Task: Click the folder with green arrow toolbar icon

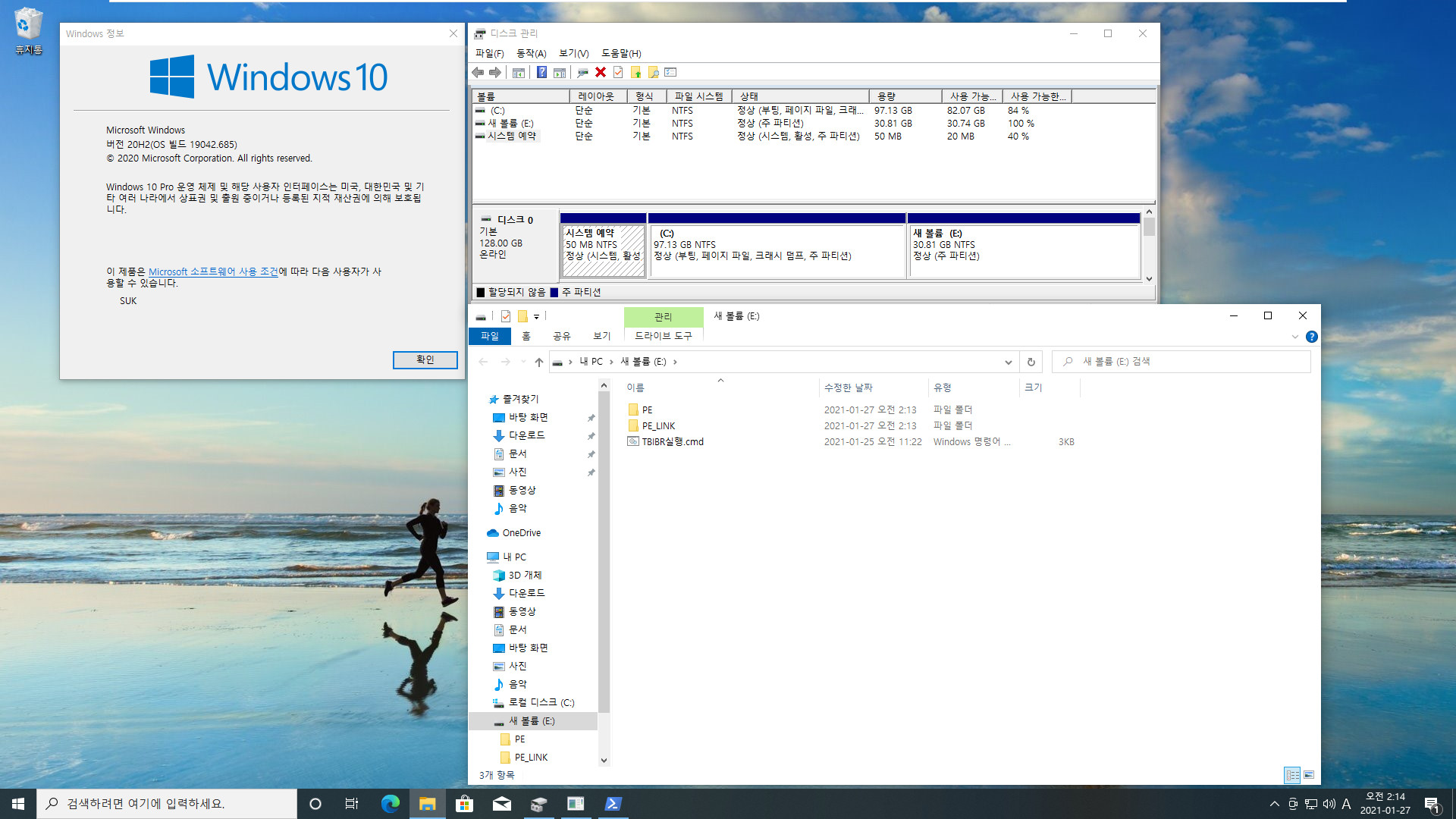Action: point(635,72)
